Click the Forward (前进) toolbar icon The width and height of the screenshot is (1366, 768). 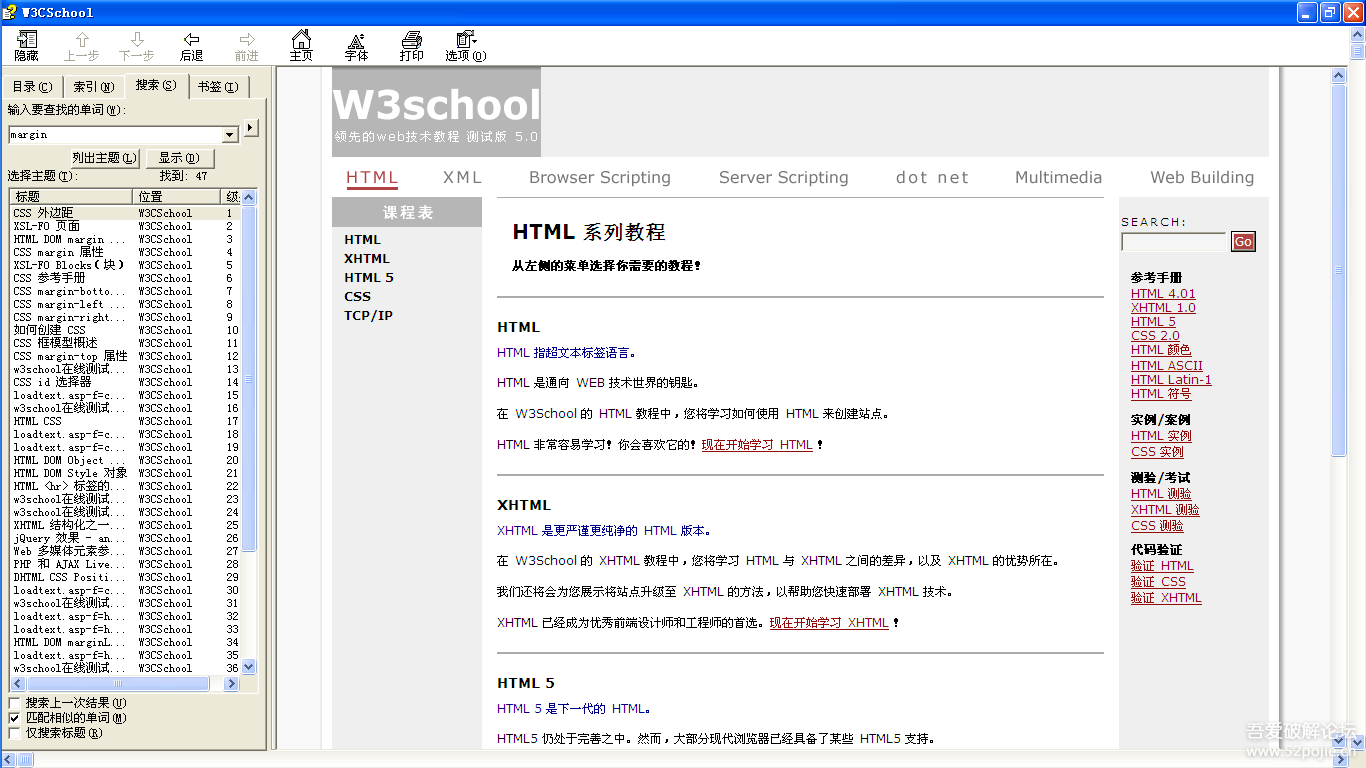246,46
